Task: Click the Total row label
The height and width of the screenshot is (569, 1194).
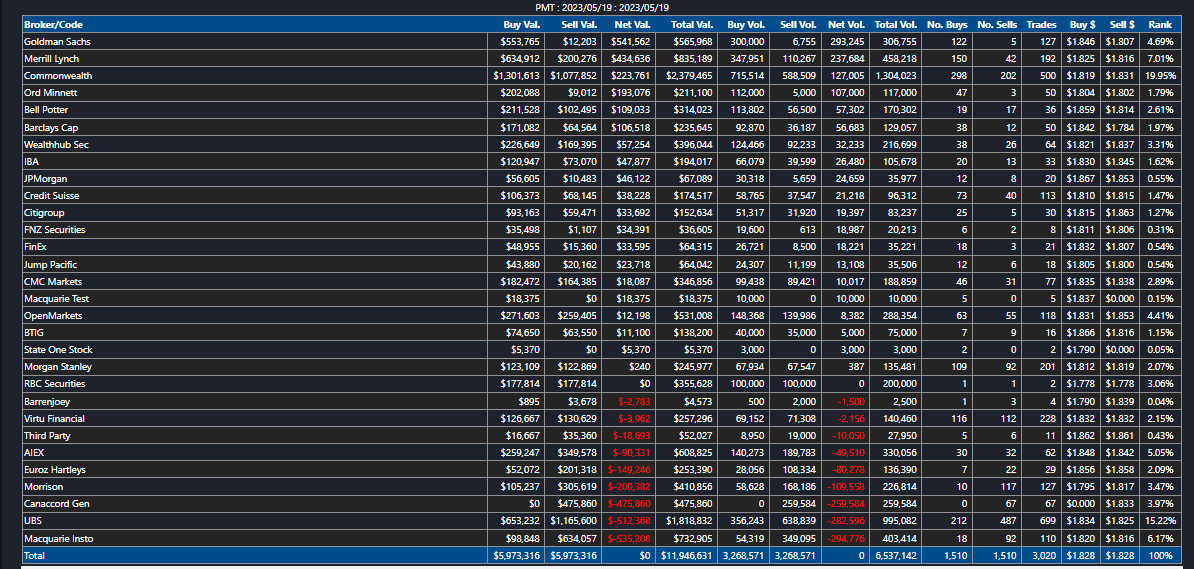Action: 35,556
